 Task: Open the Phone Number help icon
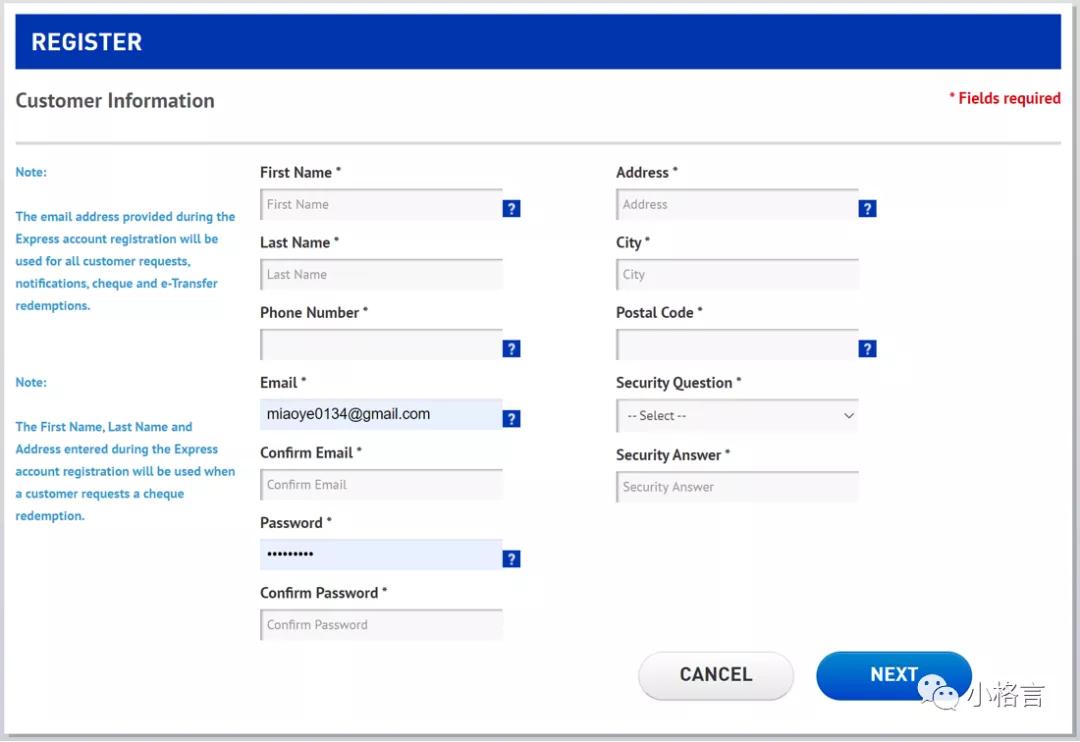511,349
